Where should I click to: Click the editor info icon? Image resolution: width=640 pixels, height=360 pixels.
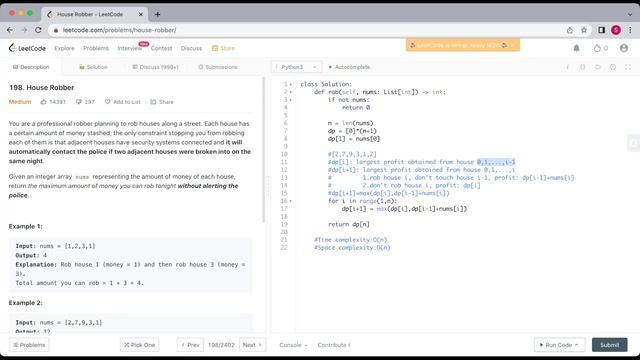pyautogui.click(x=568, y=67)
